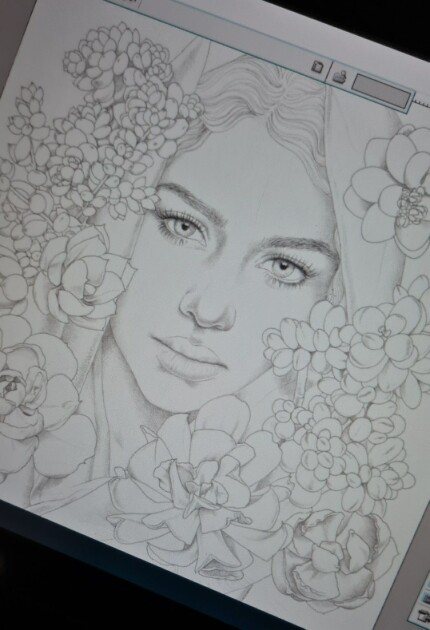Click the large flower at the right edge

(x=392, y=189)
